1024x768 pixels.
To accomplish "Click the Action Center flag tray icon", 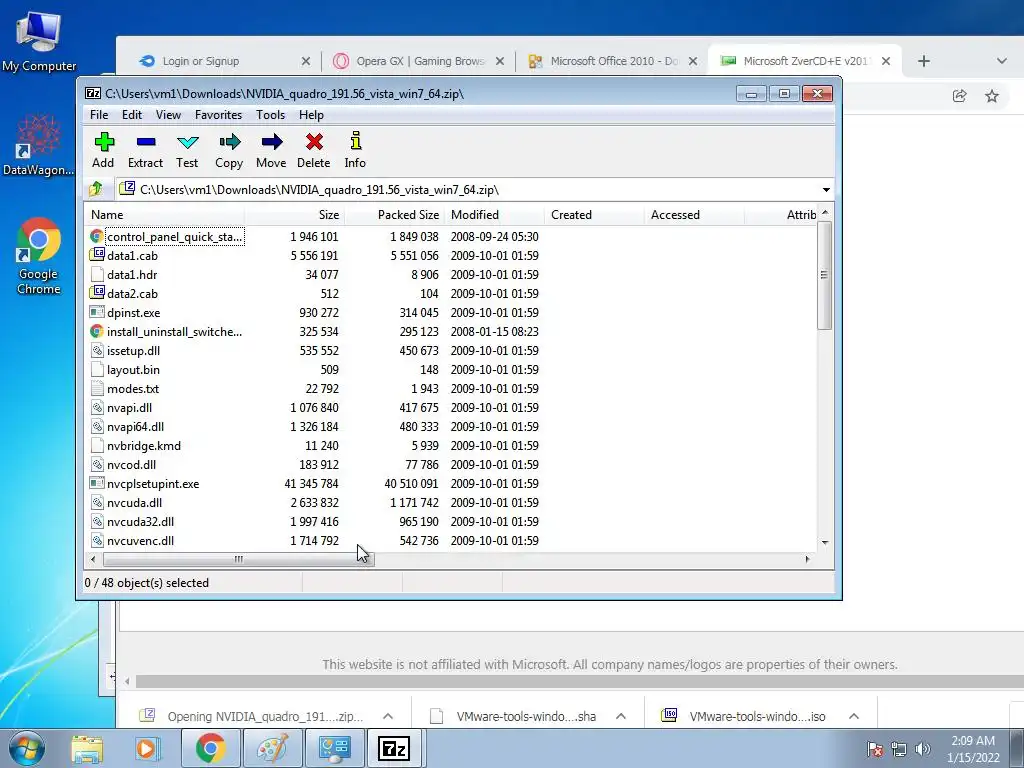I will (x=875, y=749).
